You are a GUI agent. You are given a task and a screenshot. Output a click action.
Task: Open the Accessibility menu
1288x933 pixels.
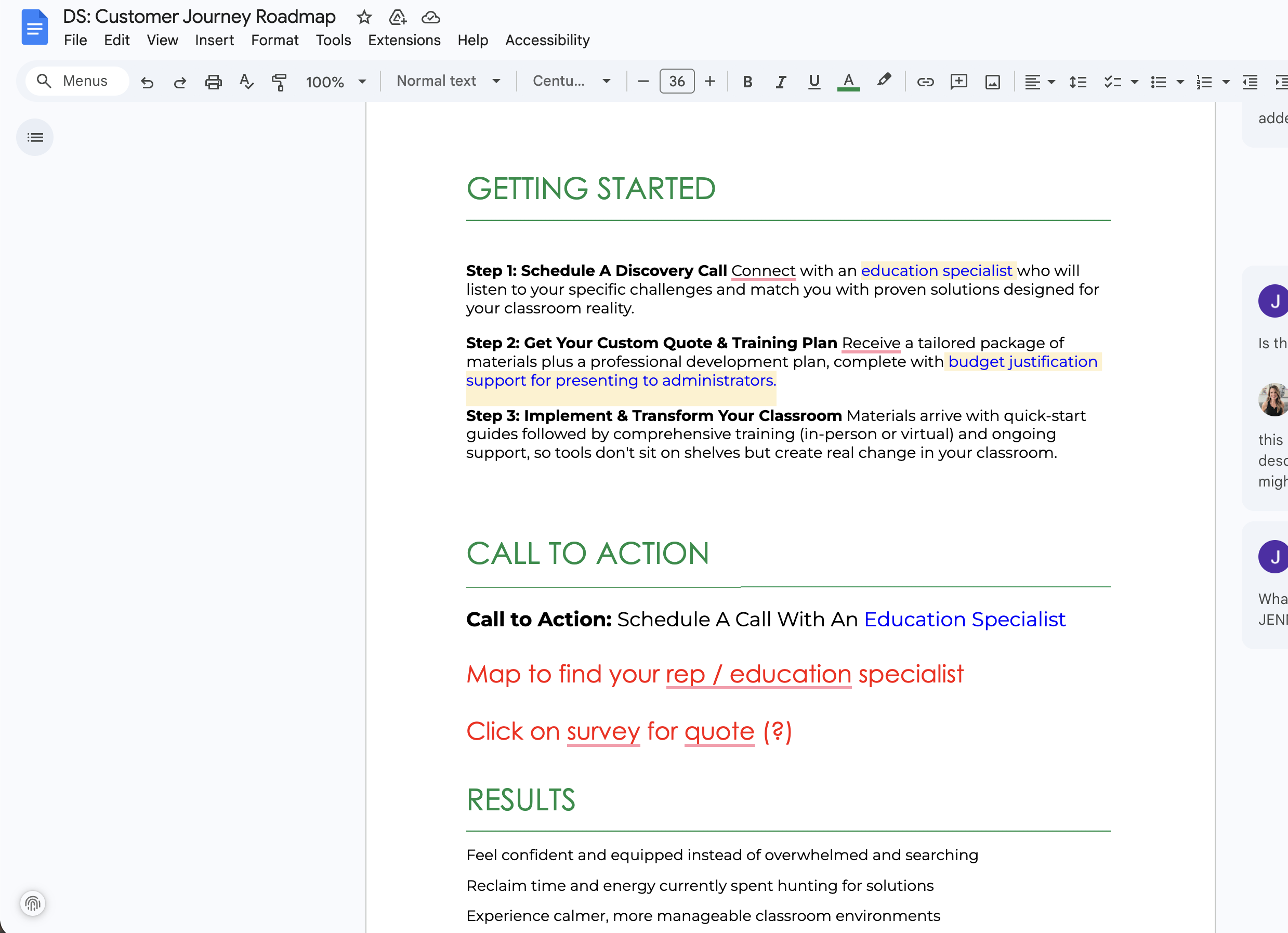pos(547,41)
